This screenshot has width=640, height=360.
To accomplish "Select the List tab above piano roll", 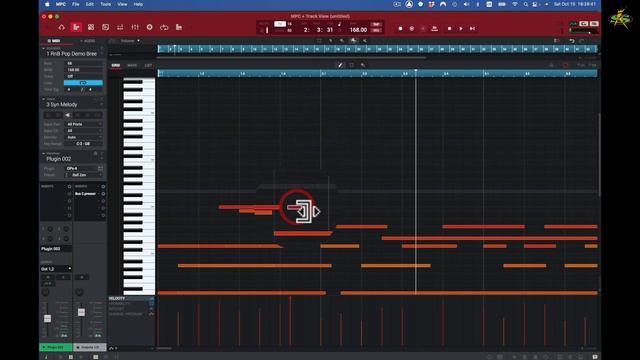I will point(148,65).
